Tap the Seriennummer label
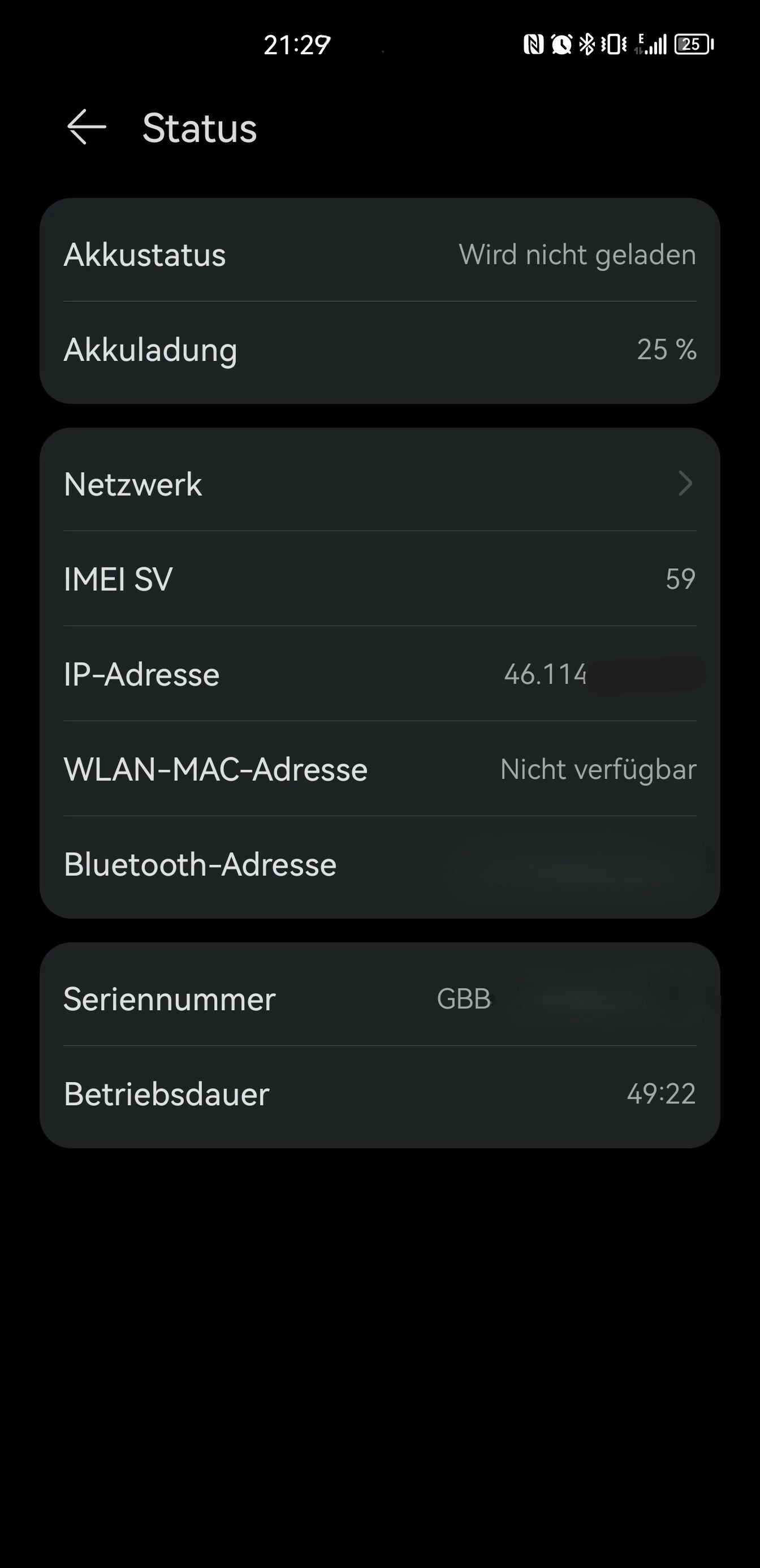 [169, 1000]
